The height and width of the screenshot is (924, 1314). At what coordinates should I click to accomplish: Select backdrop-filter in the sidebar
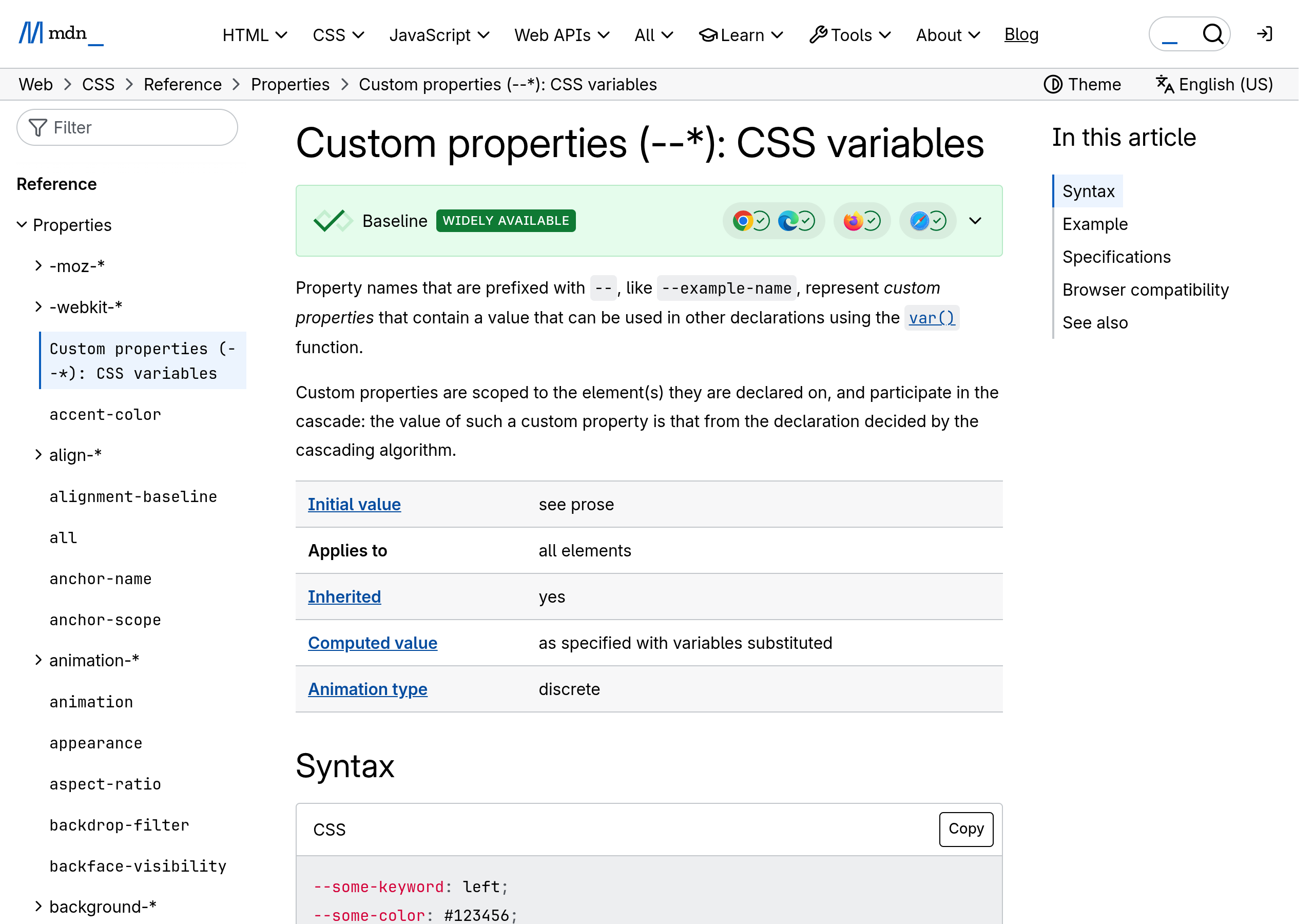119,825
